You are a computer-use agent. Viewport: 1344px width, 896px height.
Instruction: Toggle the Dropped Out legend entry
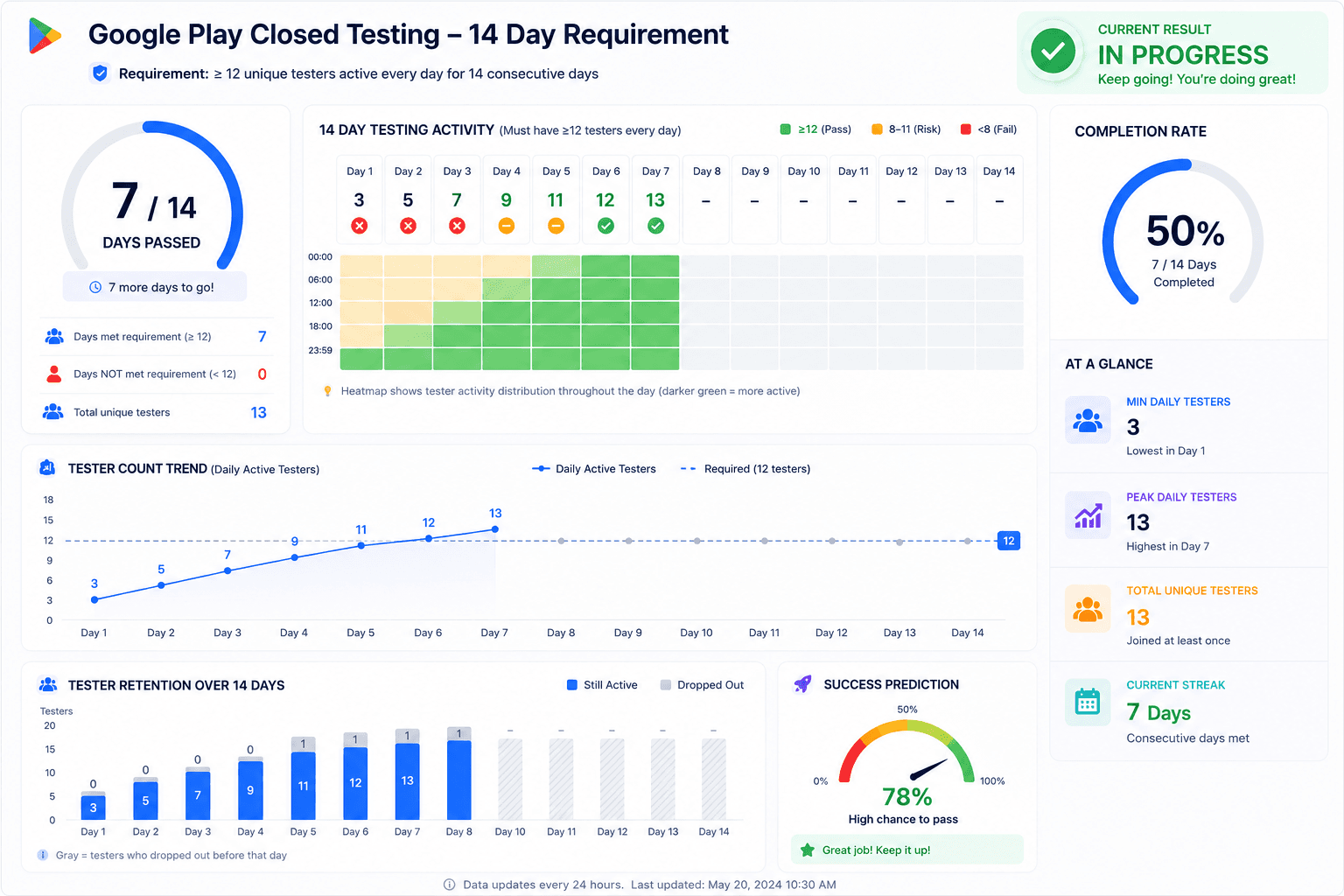click(702, 685)
